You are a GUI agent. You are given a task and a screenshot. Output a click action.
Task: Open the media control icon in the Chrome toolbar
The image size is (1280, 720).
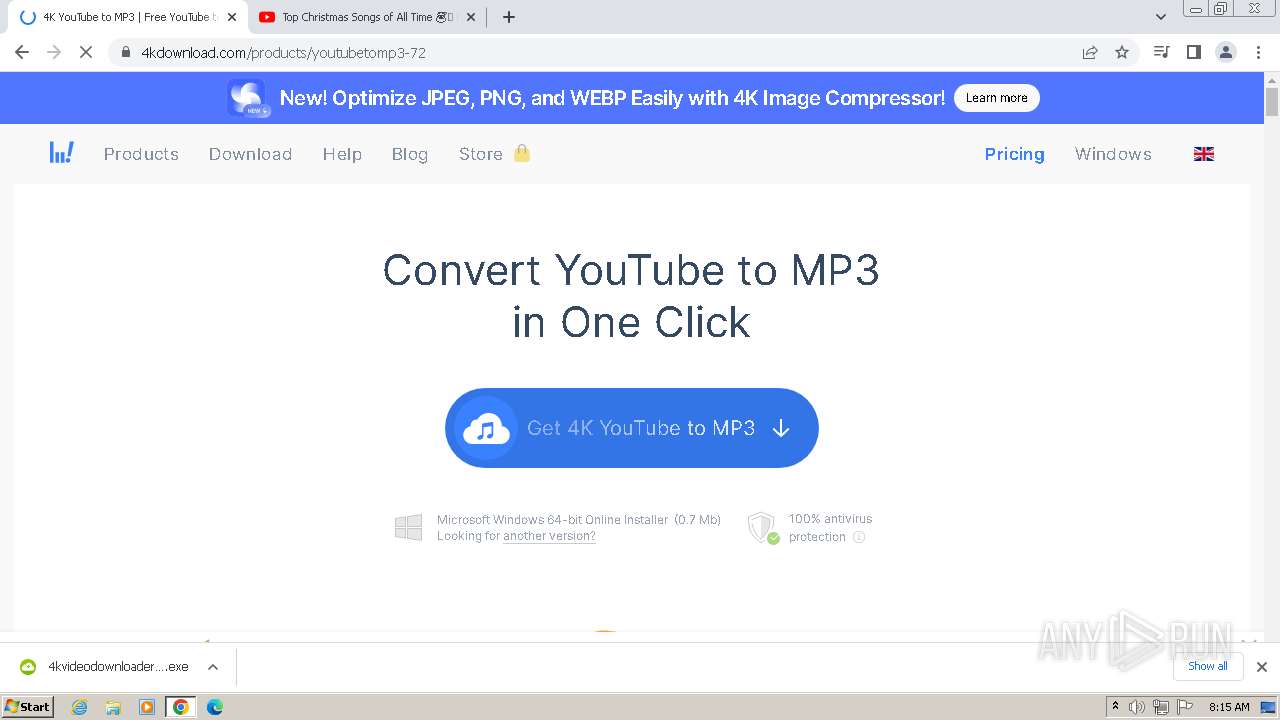1161,52
